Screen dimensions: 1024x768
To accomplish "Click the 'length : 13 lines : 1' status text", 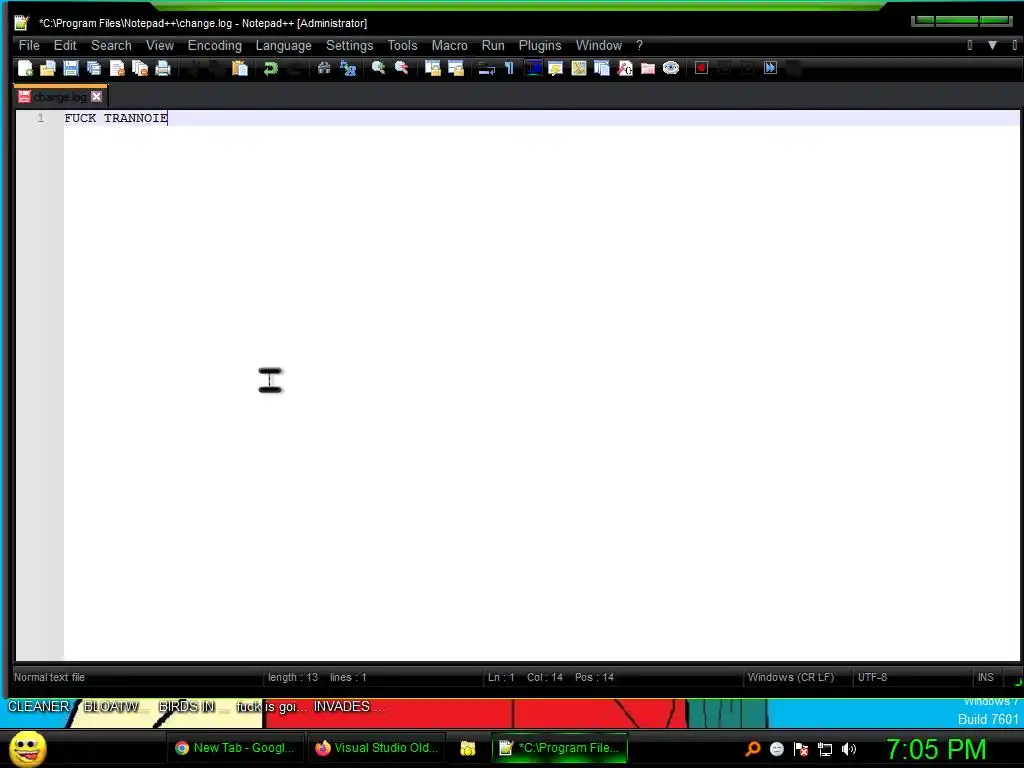I will coord(317,677).
